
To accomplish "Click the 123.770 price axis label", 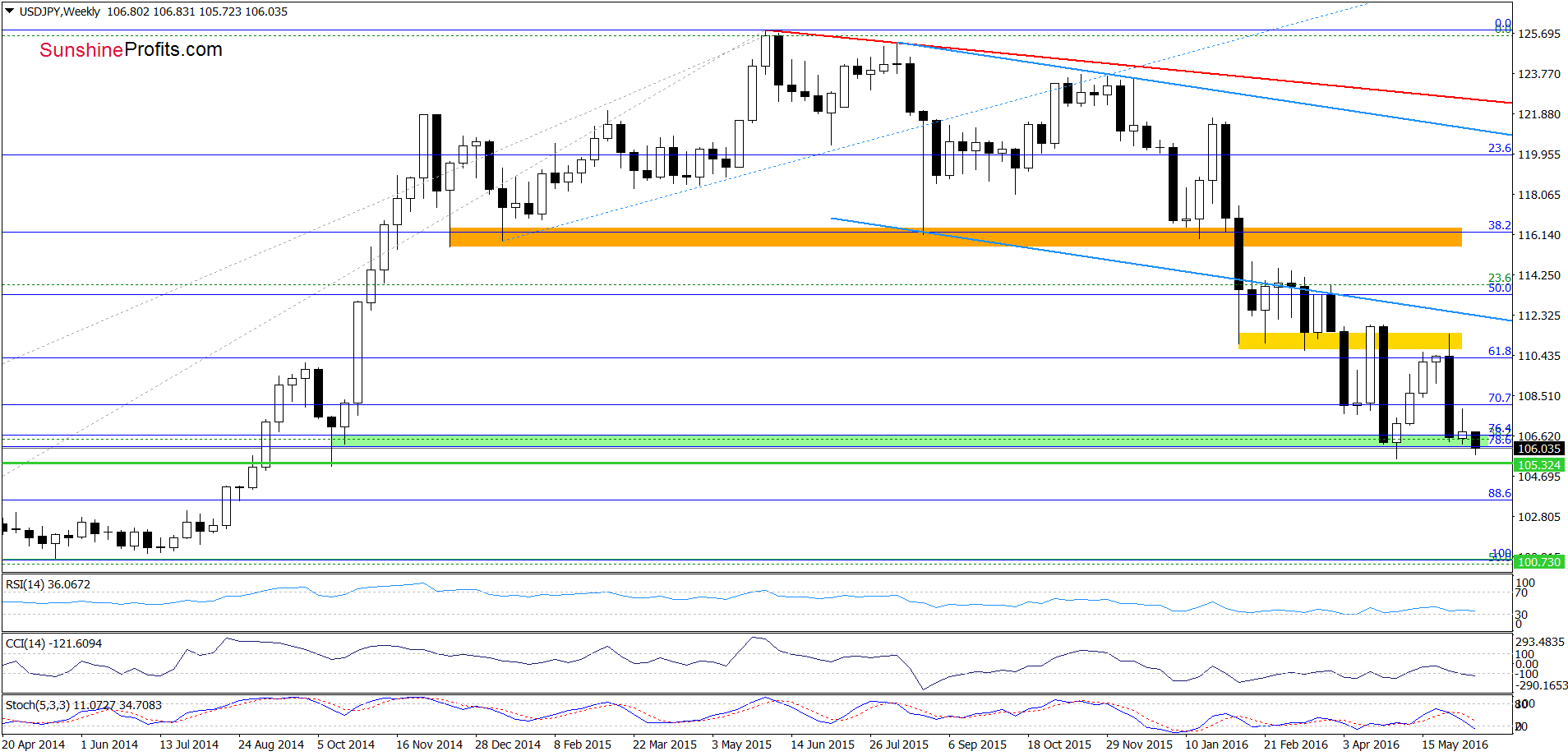I will 1538,74.
